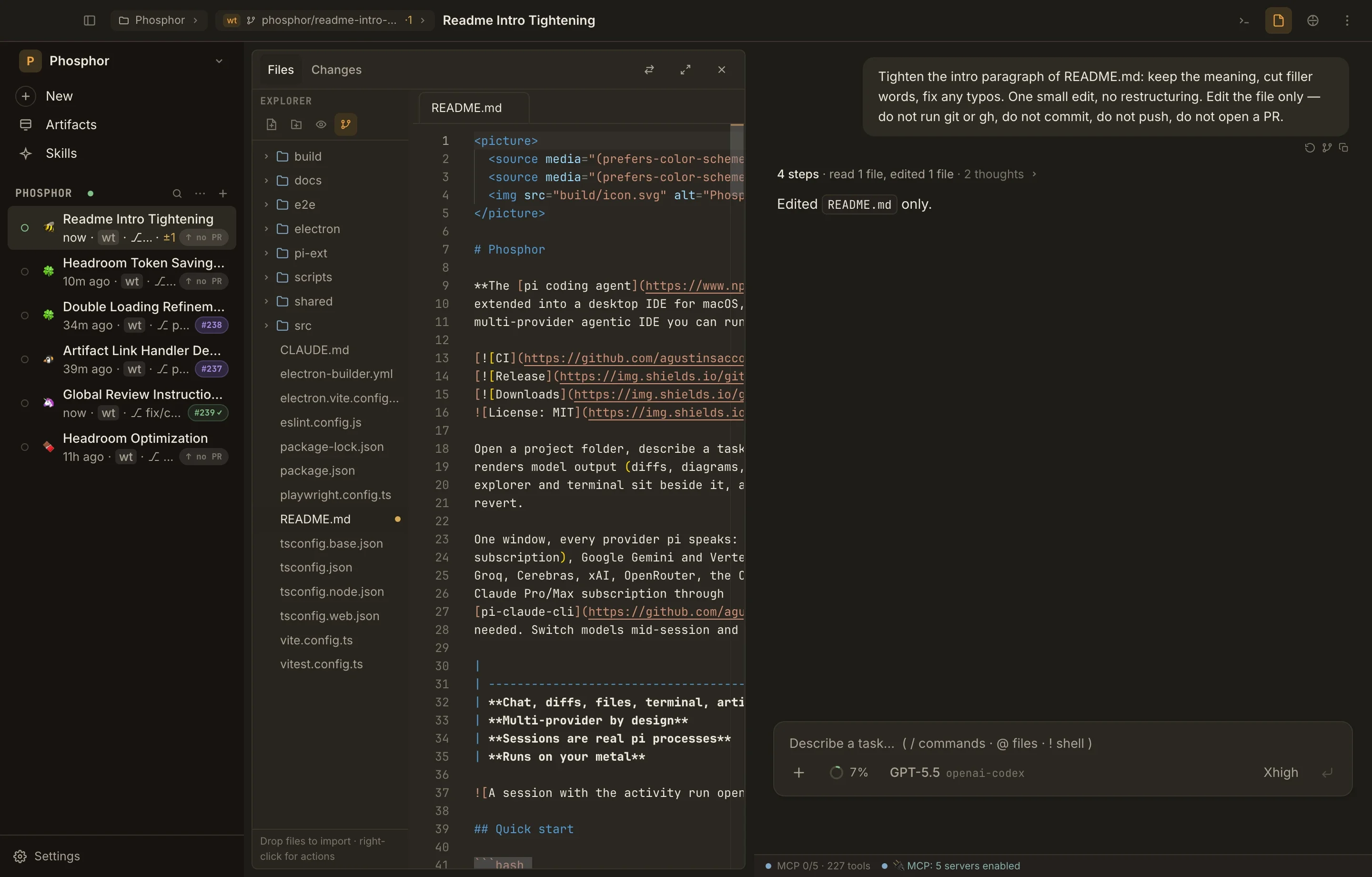
Task: Expand the docs folder
Action: 331,180
